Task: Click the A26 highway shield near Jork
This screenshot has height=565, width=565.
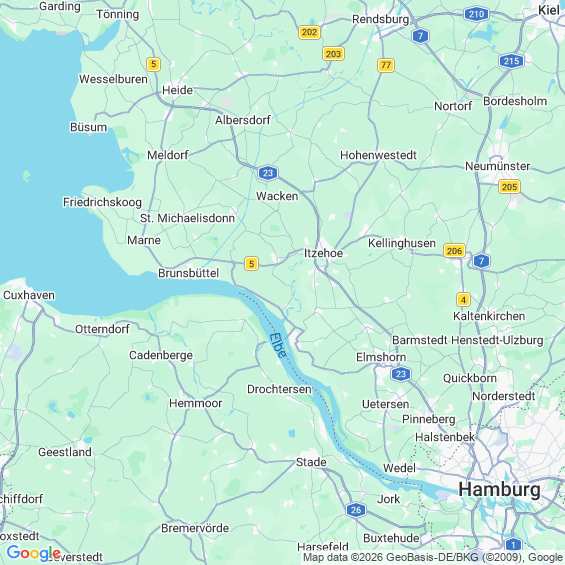Action: pyautogui.click(x=356, y=510)
